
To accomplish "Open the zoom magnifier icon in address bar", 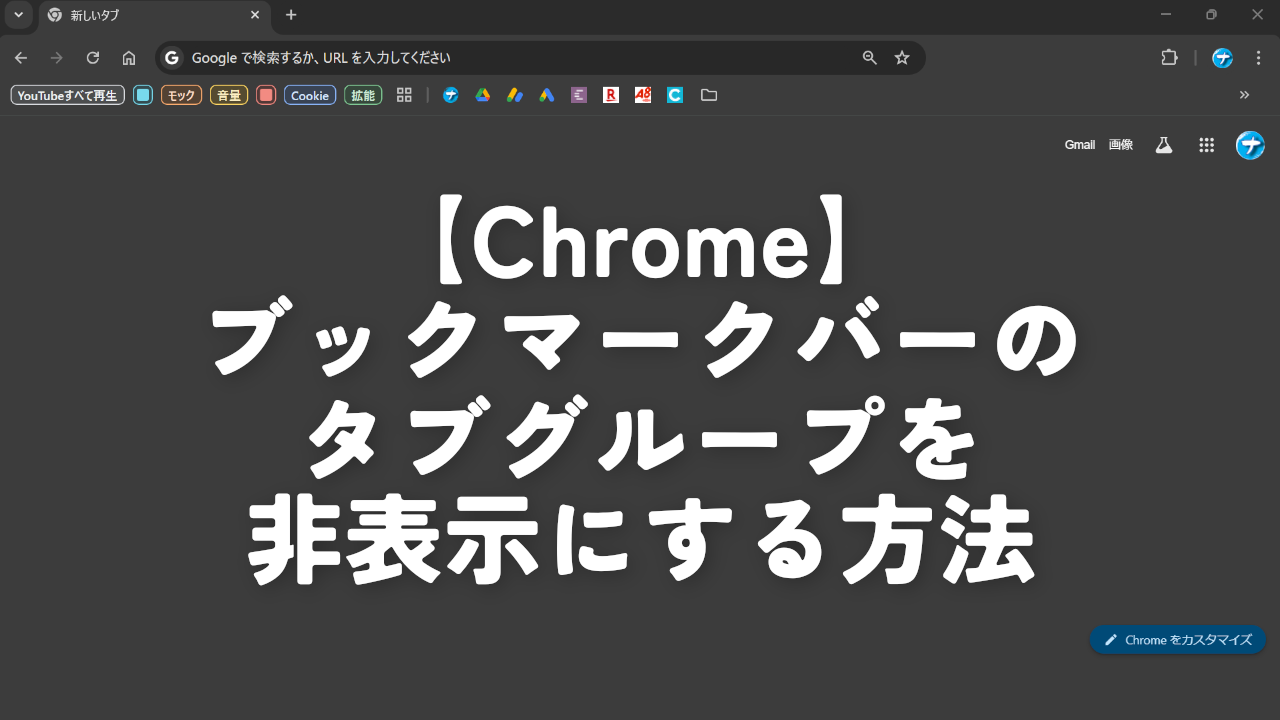I will click(870, 58).
